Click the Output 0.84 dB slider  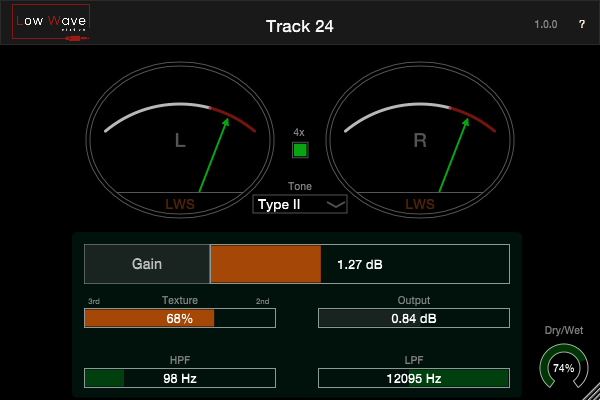tap(414, 318)
